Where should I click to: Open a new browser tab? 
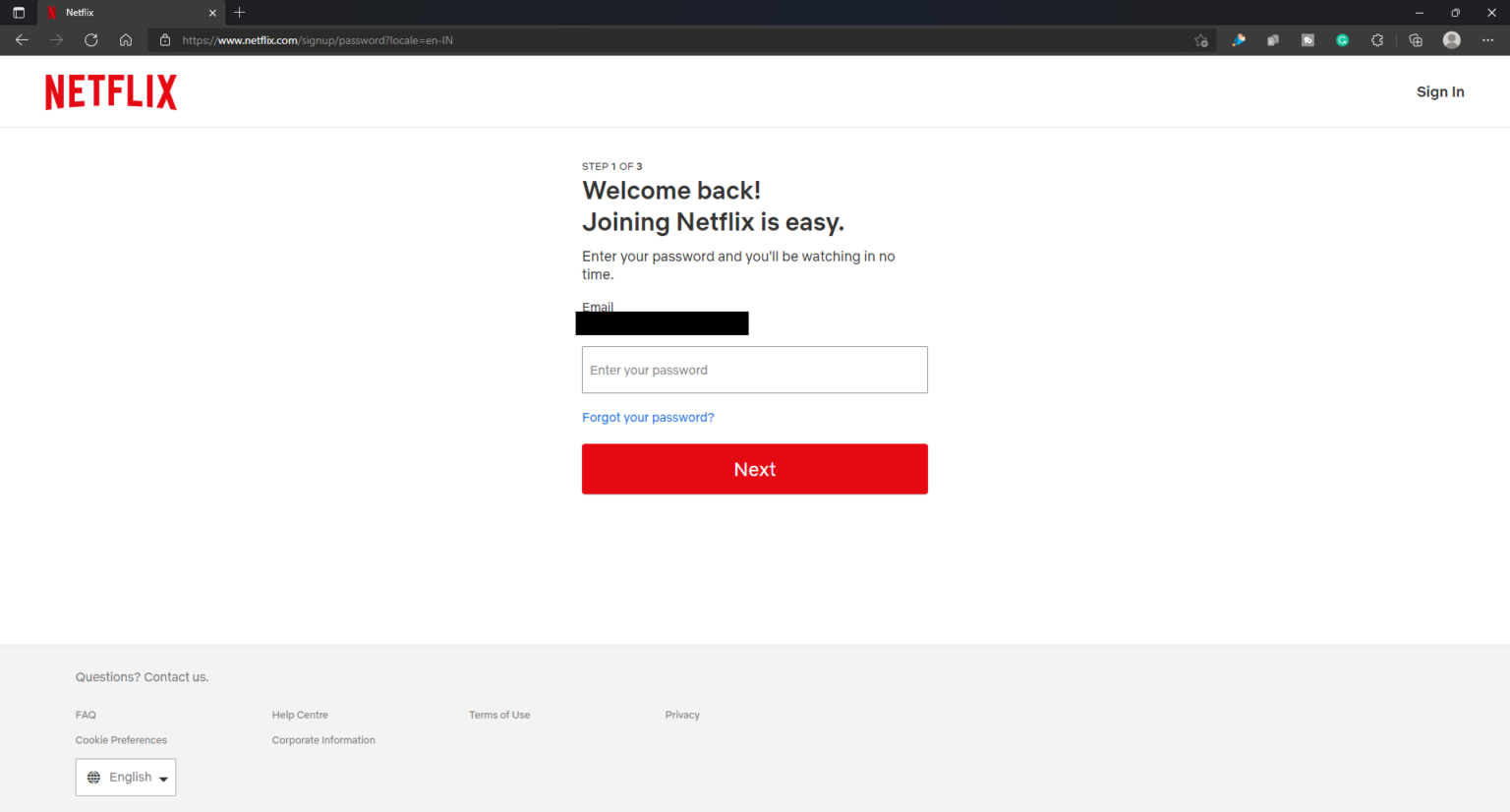tap(240, 13)
